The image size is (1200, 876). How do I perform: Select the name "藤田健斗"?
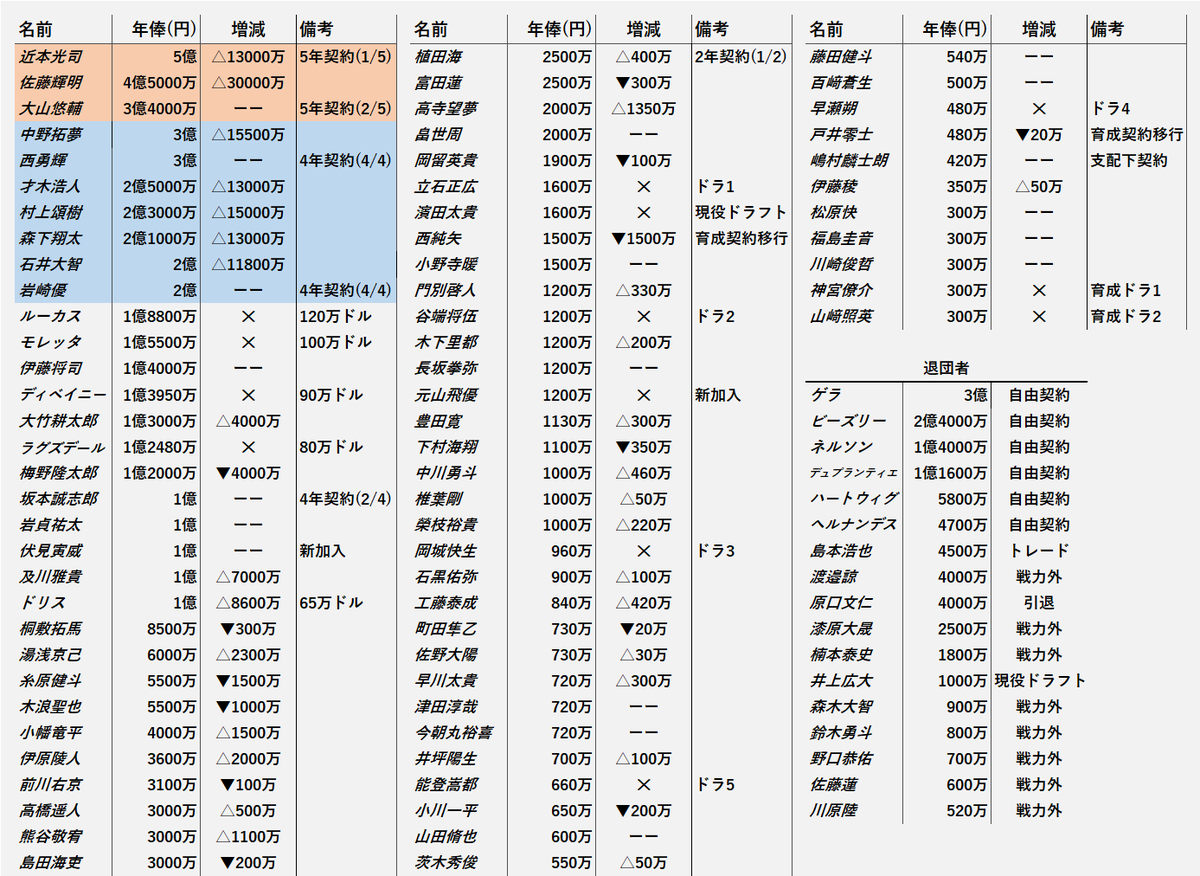[842, 57]
